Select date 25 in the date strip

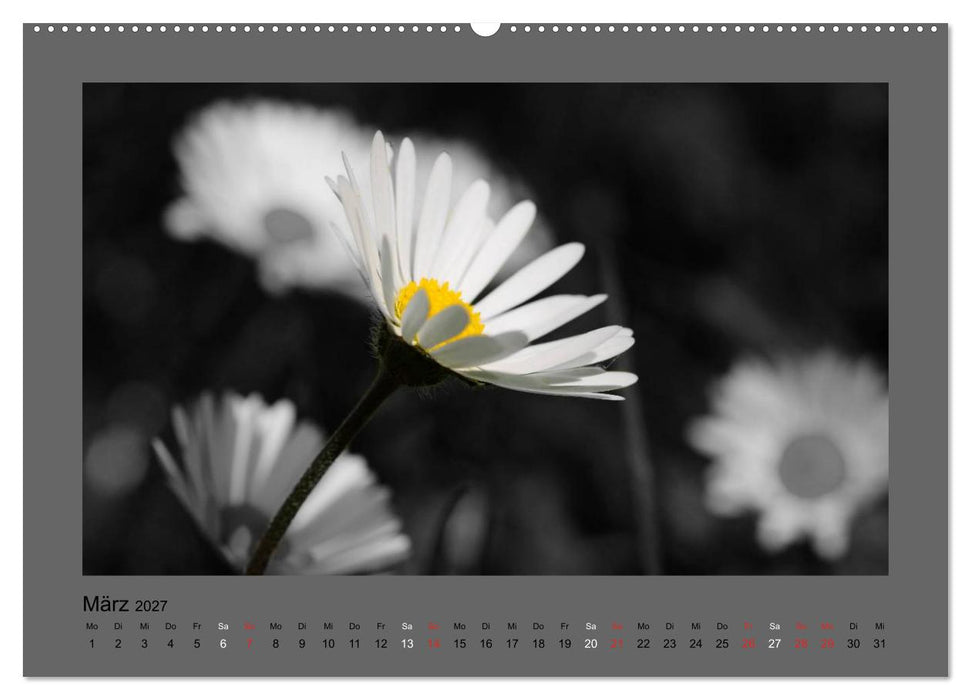click(722, 644)
